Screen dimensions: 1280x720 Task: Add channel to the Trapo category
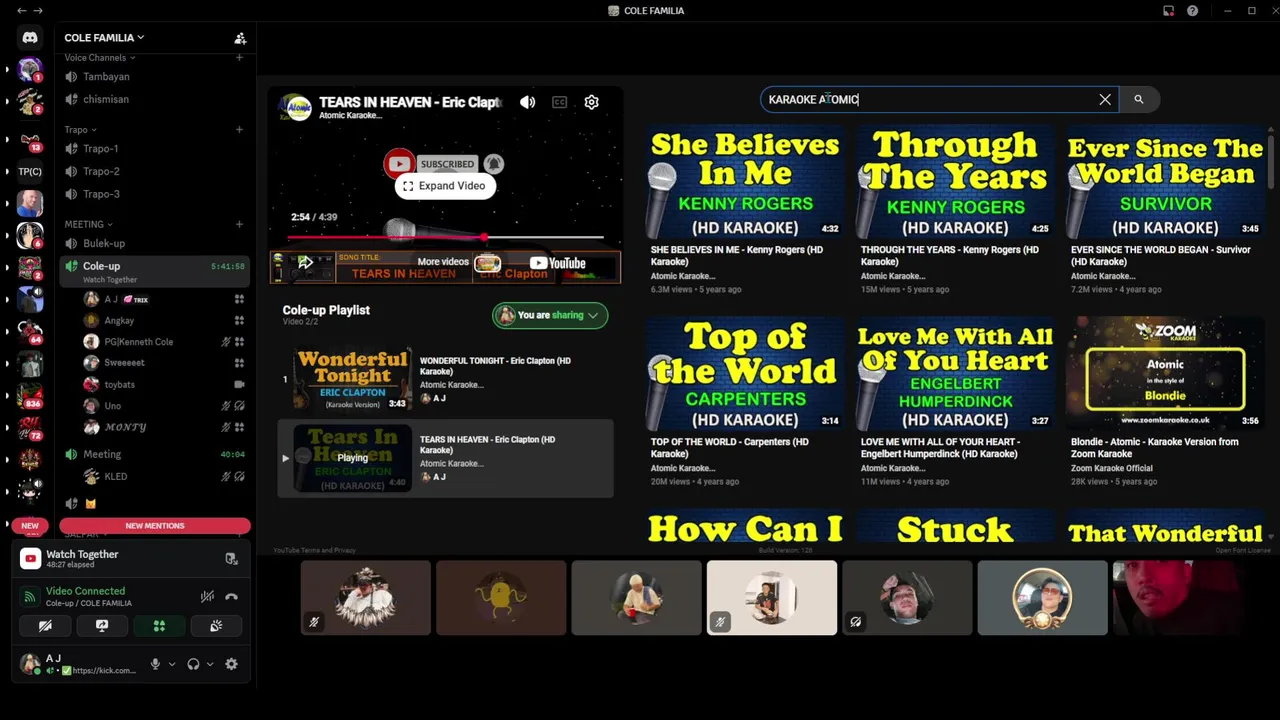tap(239, 129)
